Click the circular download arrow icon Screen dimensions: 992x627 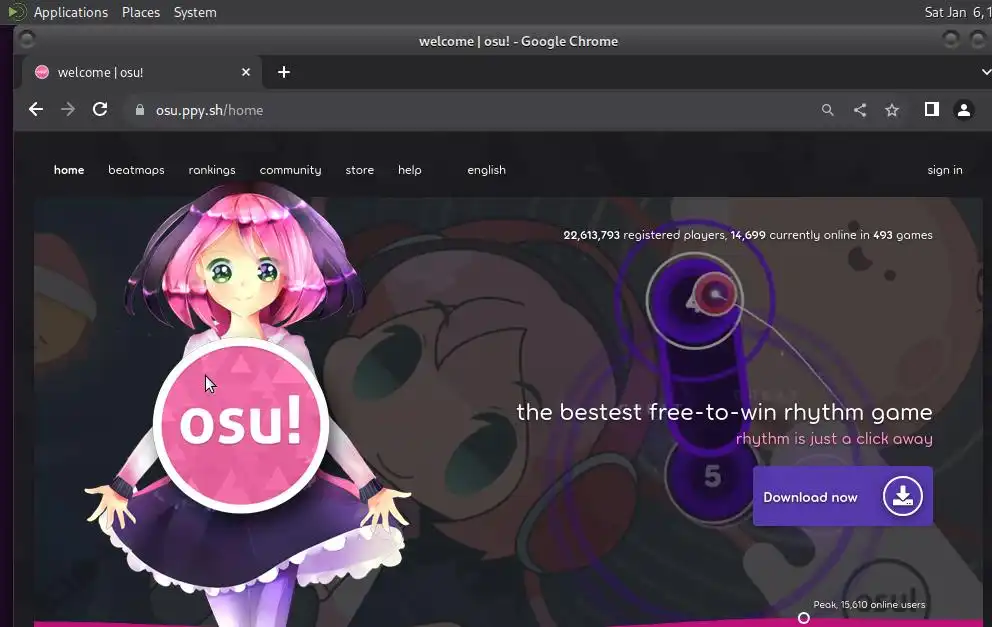point(903,496)
